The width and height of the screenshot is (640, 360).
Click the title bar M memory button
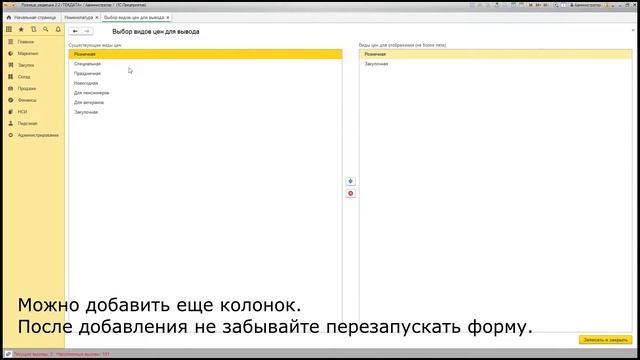pos(531,5)
